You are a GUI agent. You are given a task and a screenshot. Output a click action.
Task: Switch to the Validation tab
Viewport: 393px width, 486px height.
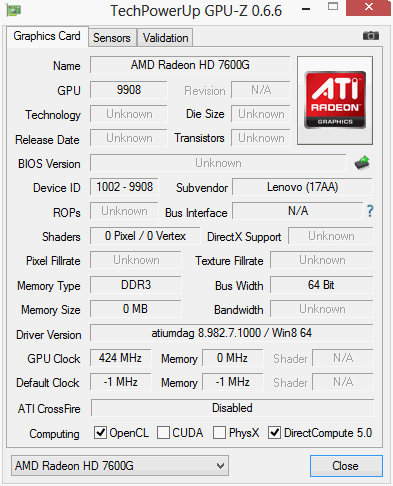[x=165, y=38]
